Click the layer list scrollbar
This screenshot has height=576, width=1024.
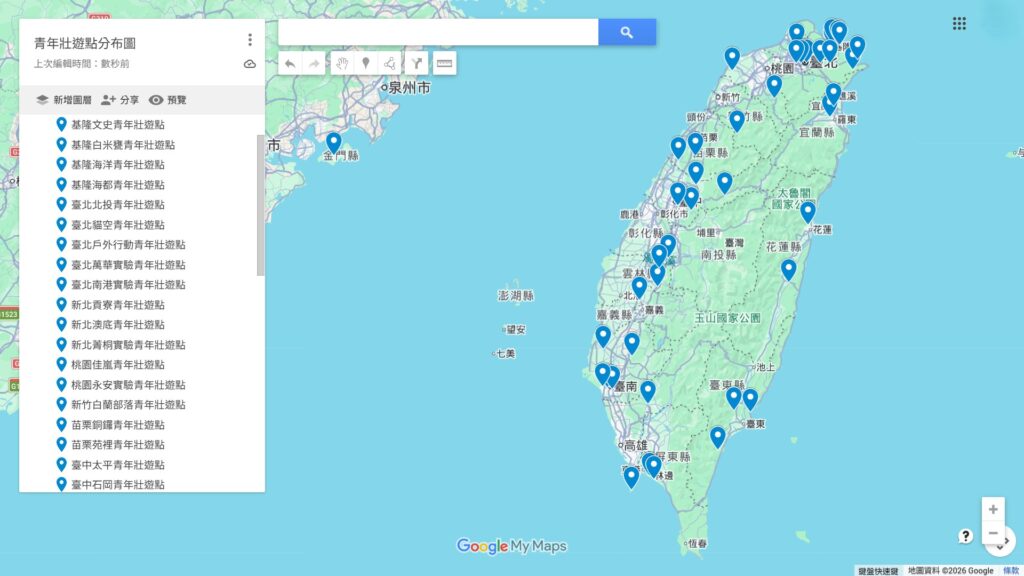260,205
